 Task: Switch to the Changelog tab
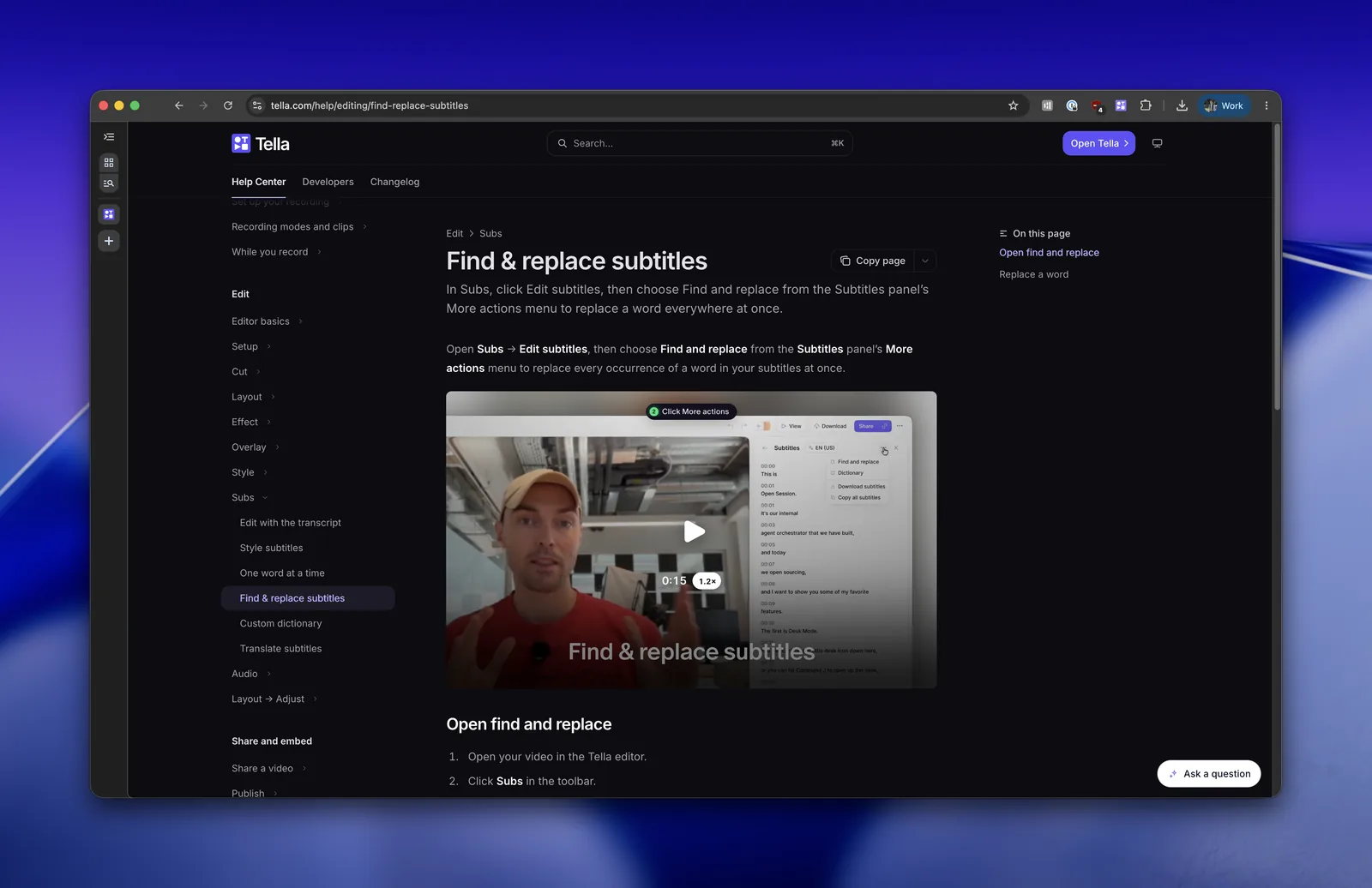click(394, 182)
